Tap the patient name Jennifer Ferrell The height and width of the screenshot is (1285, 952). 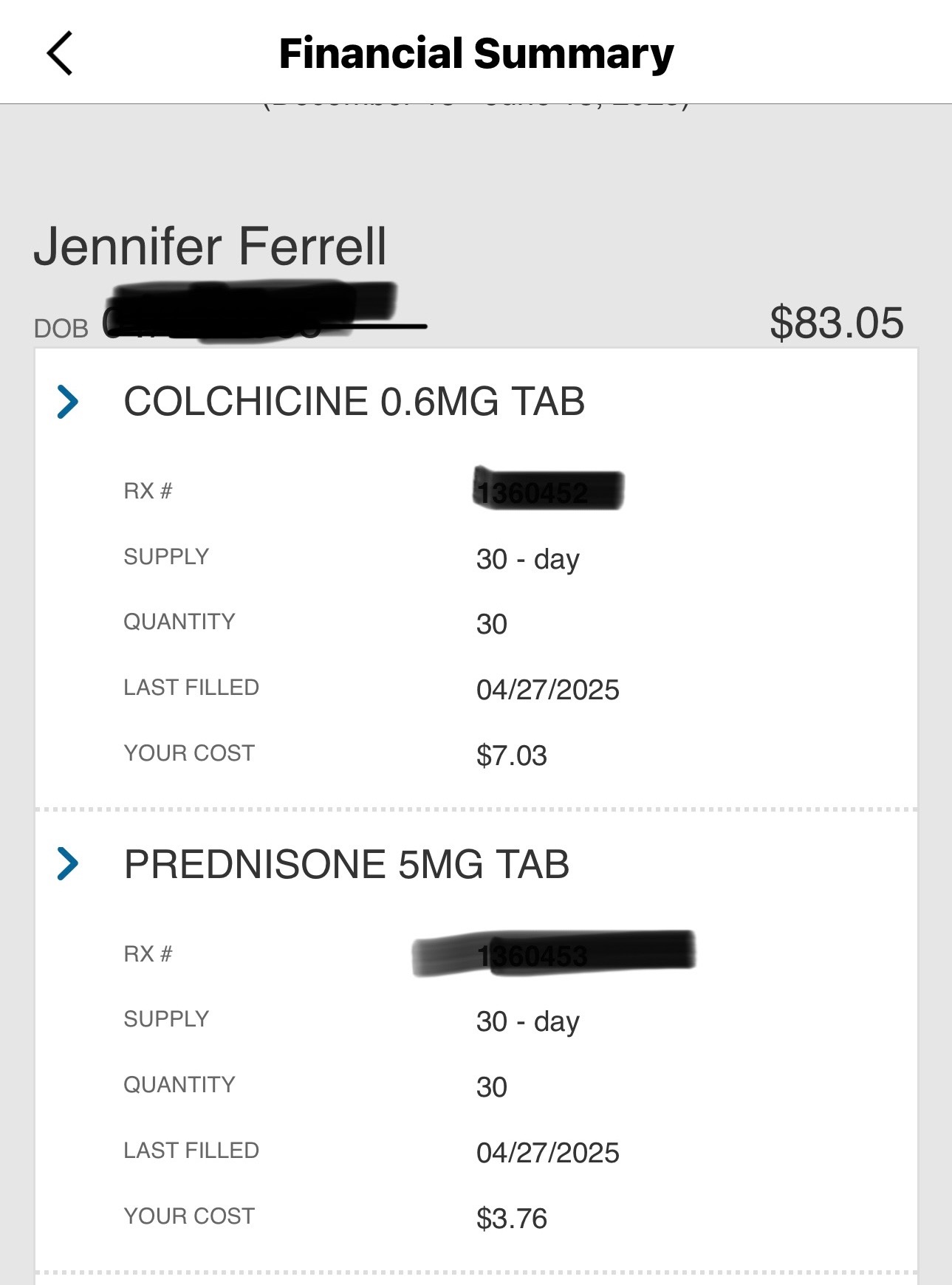210,246
